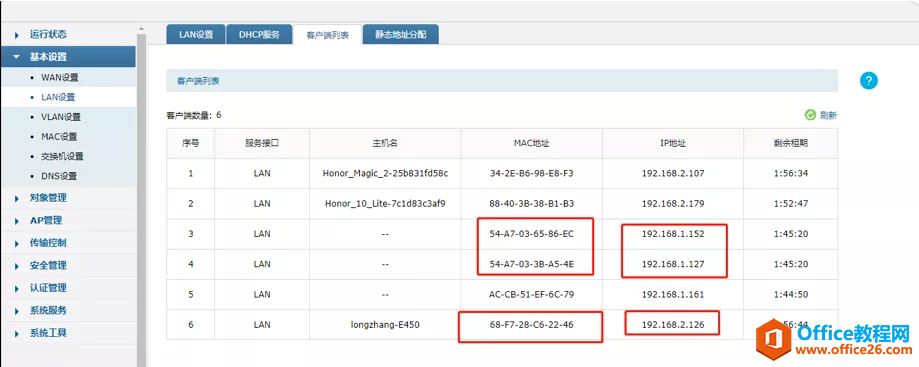Viewport: 919px width, 367px height.
Task: Click the green refresh icon
Action: [x=811, y=115]
